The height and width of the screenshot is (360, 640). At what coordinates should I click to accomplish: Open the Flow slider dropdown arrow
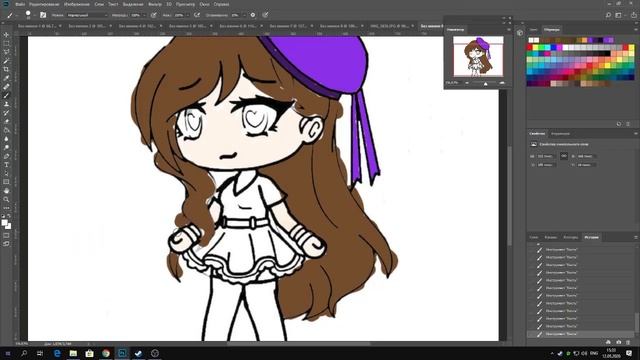click(187, 15)
